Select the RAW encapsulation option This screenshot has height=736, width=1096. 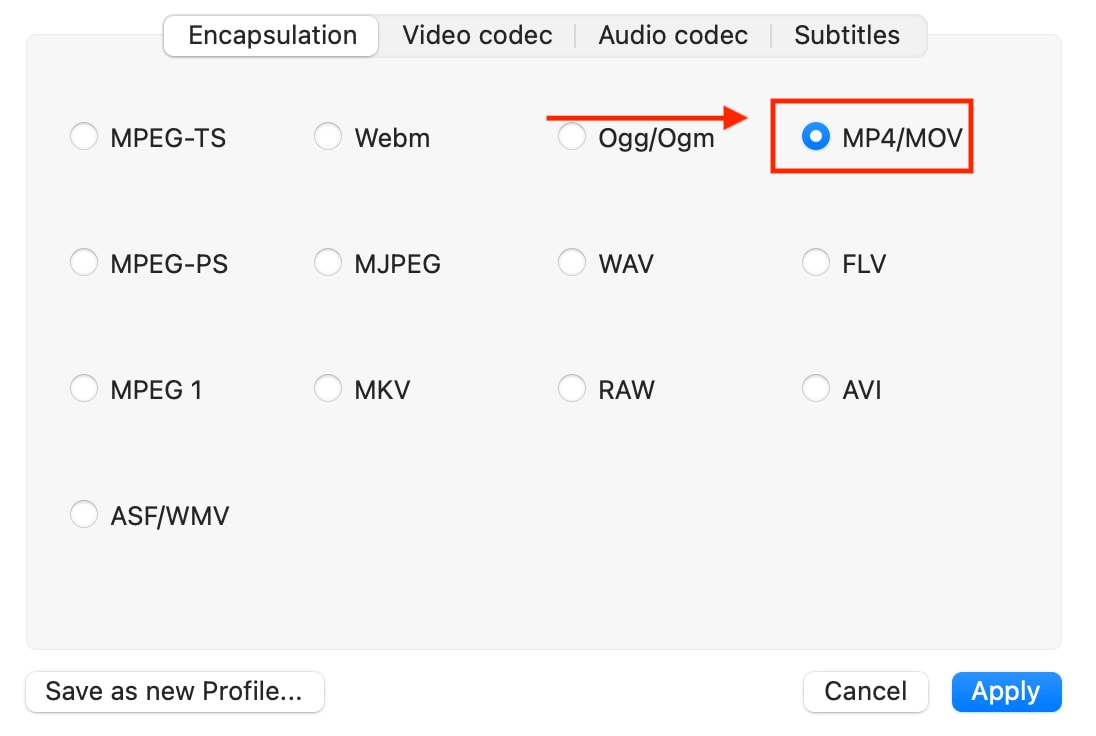572,389
